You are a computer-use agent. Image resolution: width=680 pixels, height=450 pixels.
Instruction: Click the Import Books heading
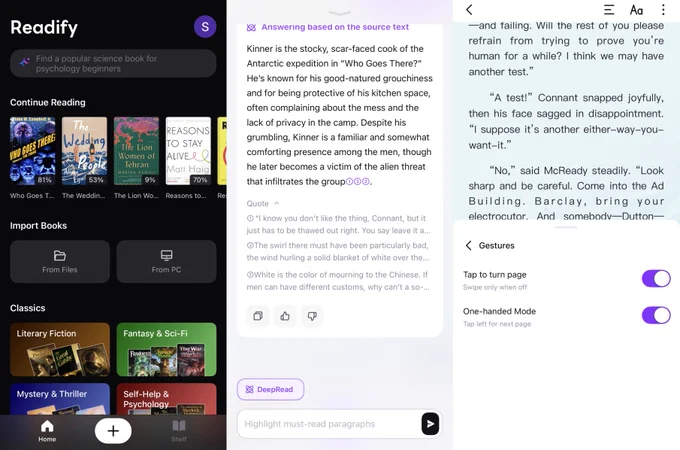(x=39, y=225)
